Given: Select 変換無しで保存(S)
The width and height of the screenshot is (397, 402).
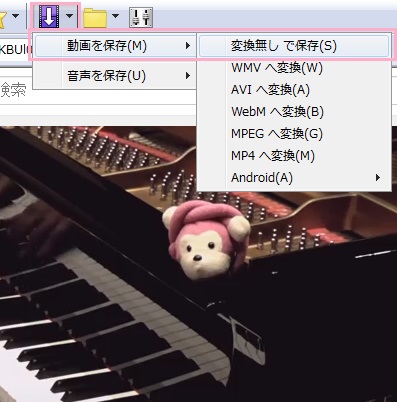Looking at the screenshot, I should click(294, 46).
